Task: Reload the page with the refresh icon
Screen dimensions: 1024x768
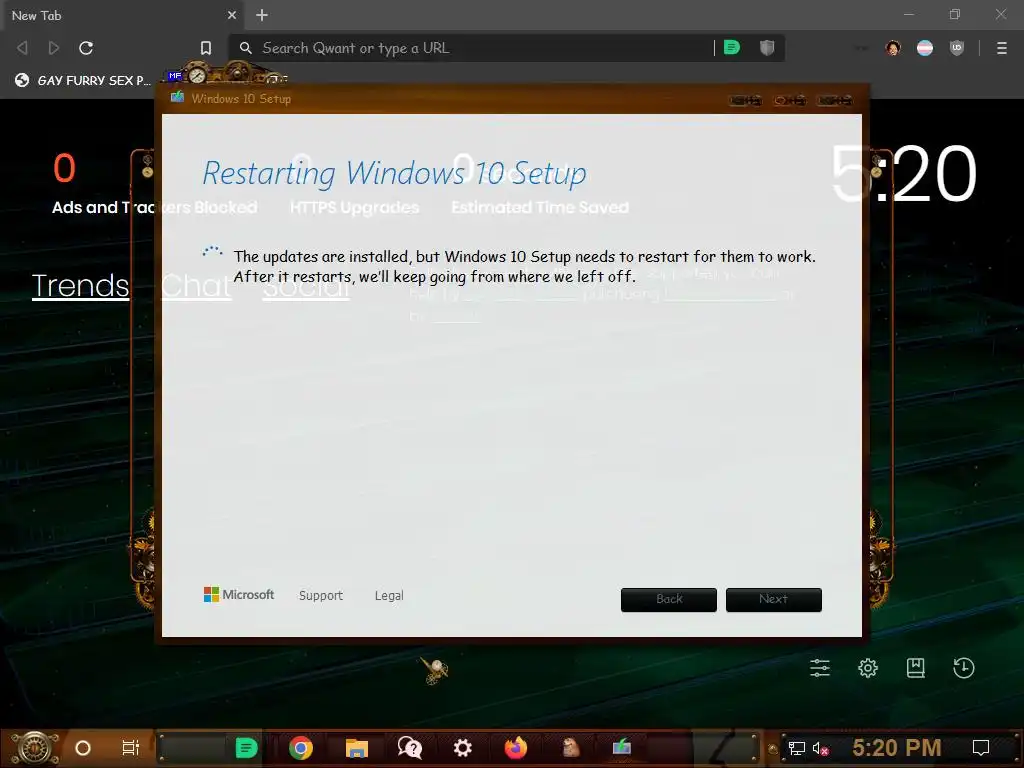Action: [86, 48]
